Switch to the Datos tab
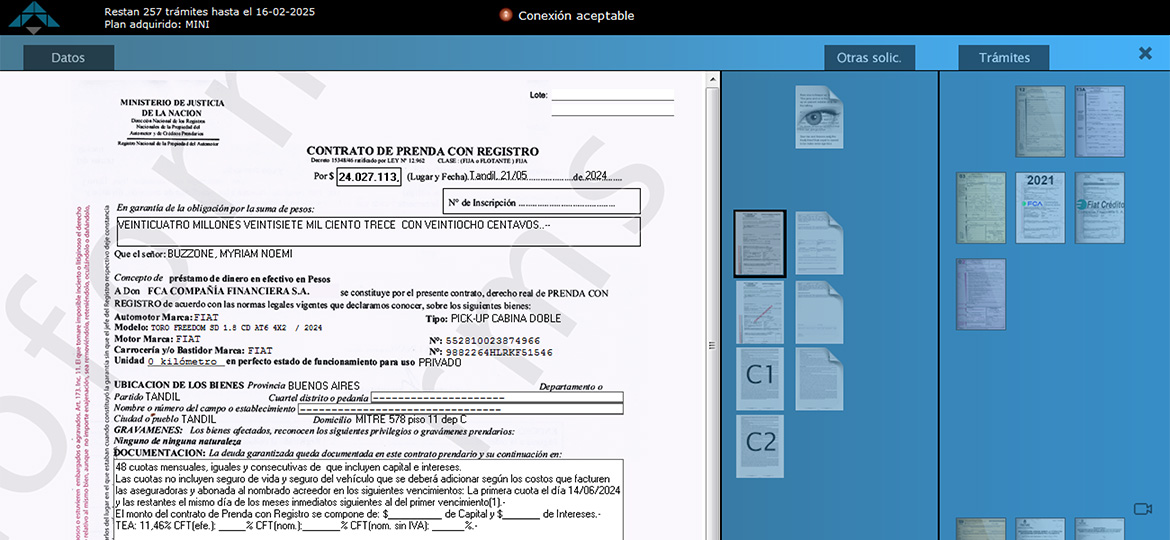1170x540 pixels. (x=68, y=58)
